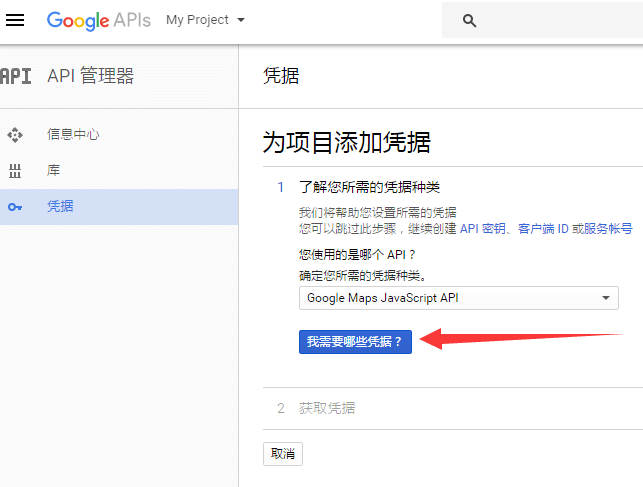The image size is (643, 487).
Task: Open the 客户端 ID link
Action: tap(543, 228)
